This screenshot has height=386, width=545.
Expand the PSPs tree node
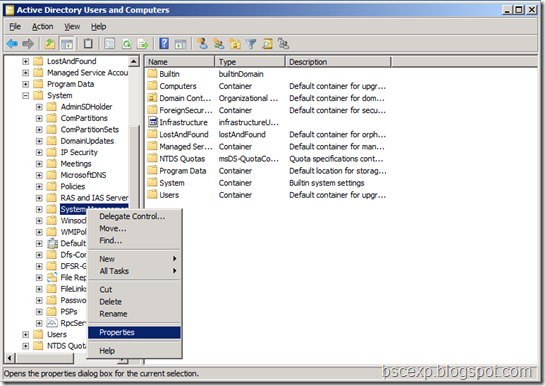(39, 311)
